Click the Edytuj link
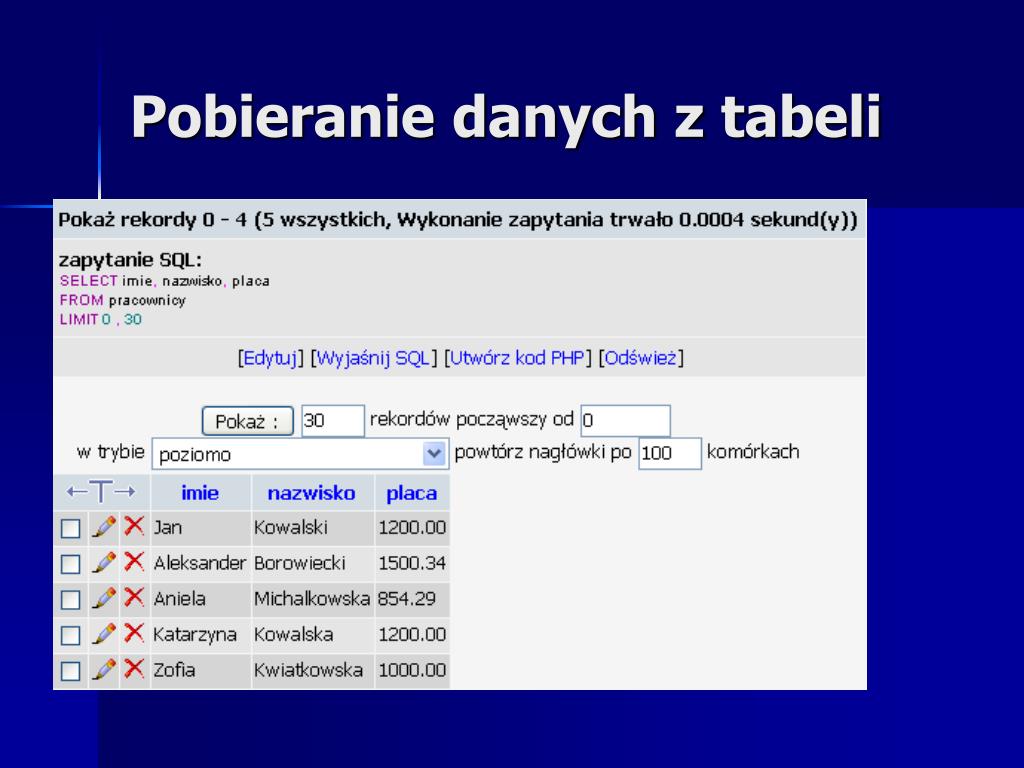 [270, 358]
